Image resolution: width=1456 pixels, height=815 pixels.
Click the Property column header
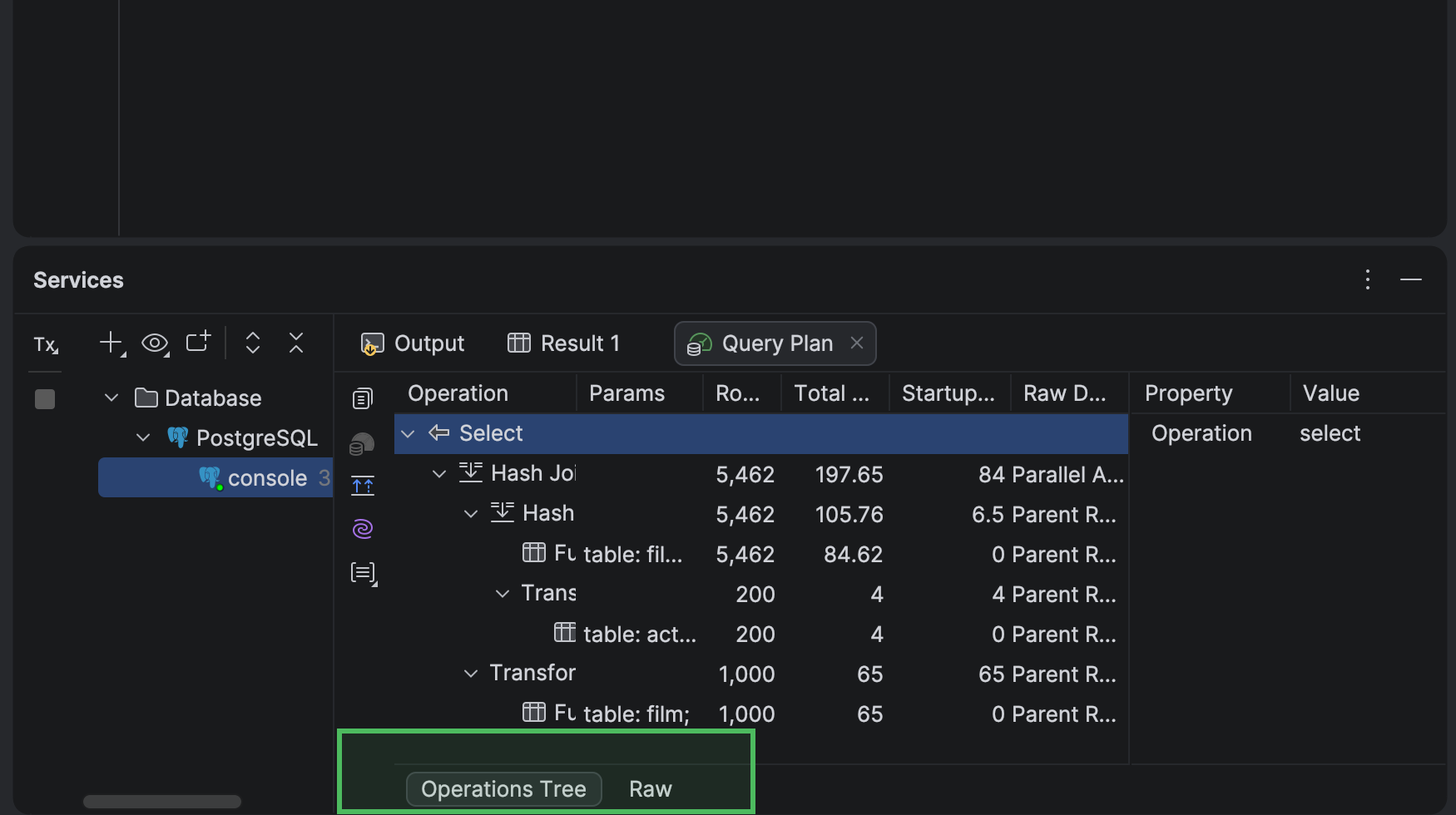click(x=1211, y=393)
